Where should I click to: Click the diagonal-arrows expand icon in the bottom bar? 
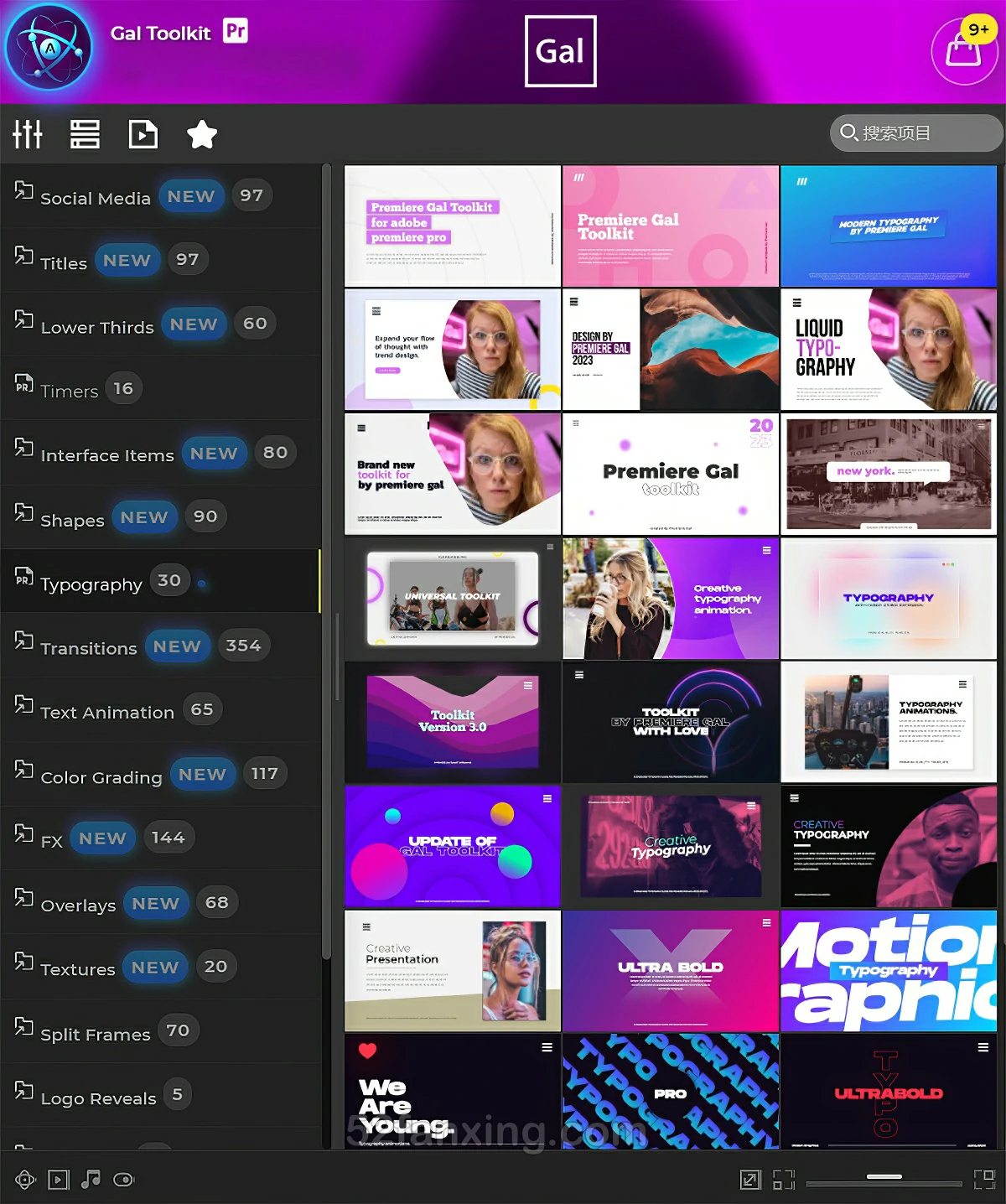pyautogui.click(x=750, y=1180)
